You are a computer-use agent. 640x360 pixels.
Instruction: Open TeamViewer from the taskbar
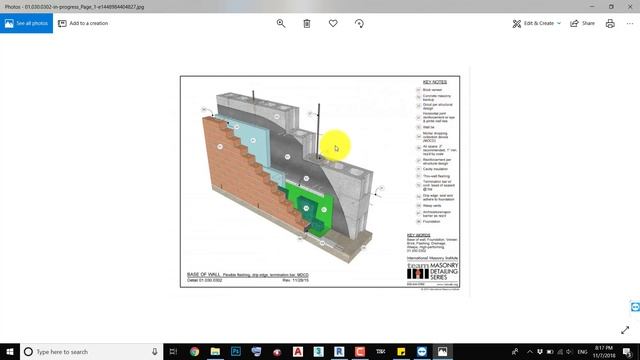point(422,351)
